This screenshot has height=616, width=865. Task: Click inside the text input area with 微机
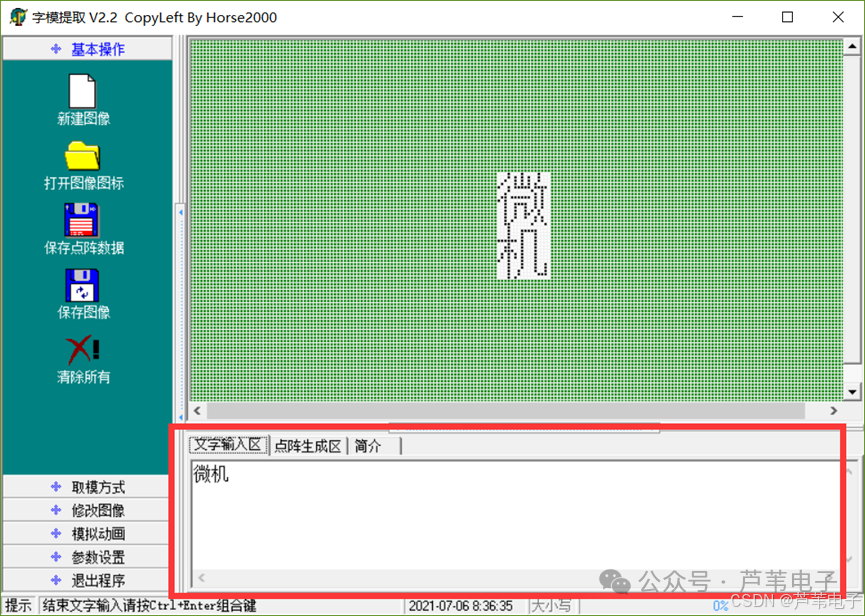[x=516, y=516]
